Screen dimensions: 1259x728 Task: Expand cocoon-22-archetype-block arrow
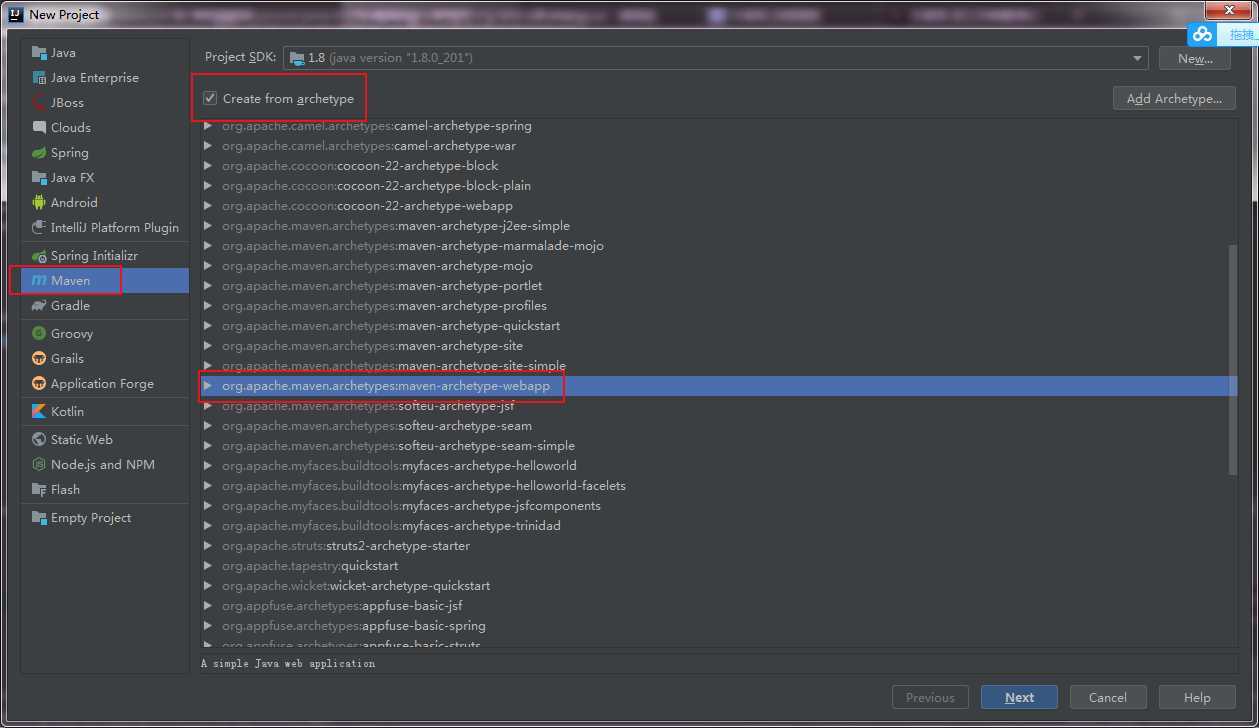pos(208,166)
